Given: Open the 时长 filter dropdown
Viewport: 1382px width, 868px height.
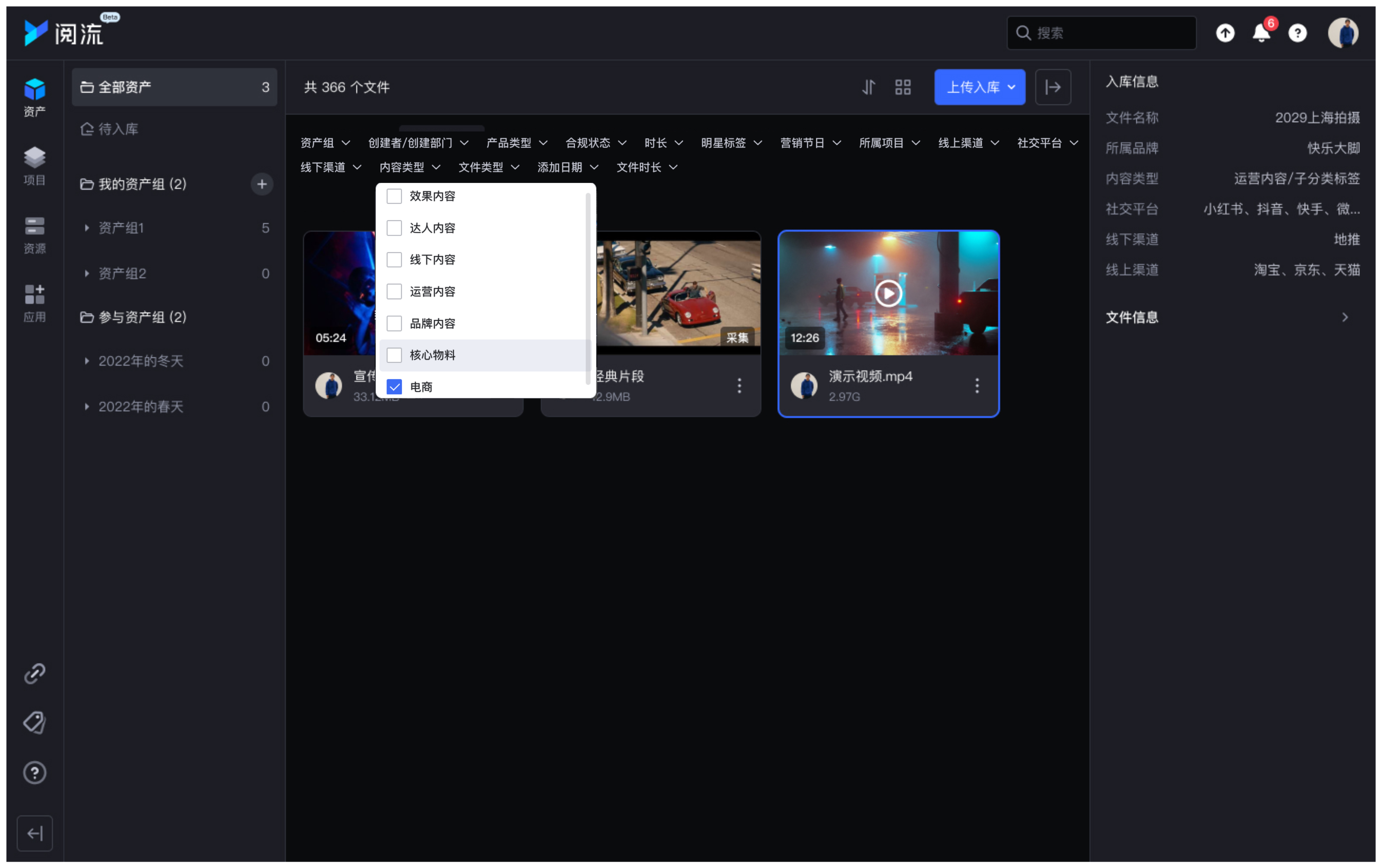Looking at the screenshot, I should 663,143.
